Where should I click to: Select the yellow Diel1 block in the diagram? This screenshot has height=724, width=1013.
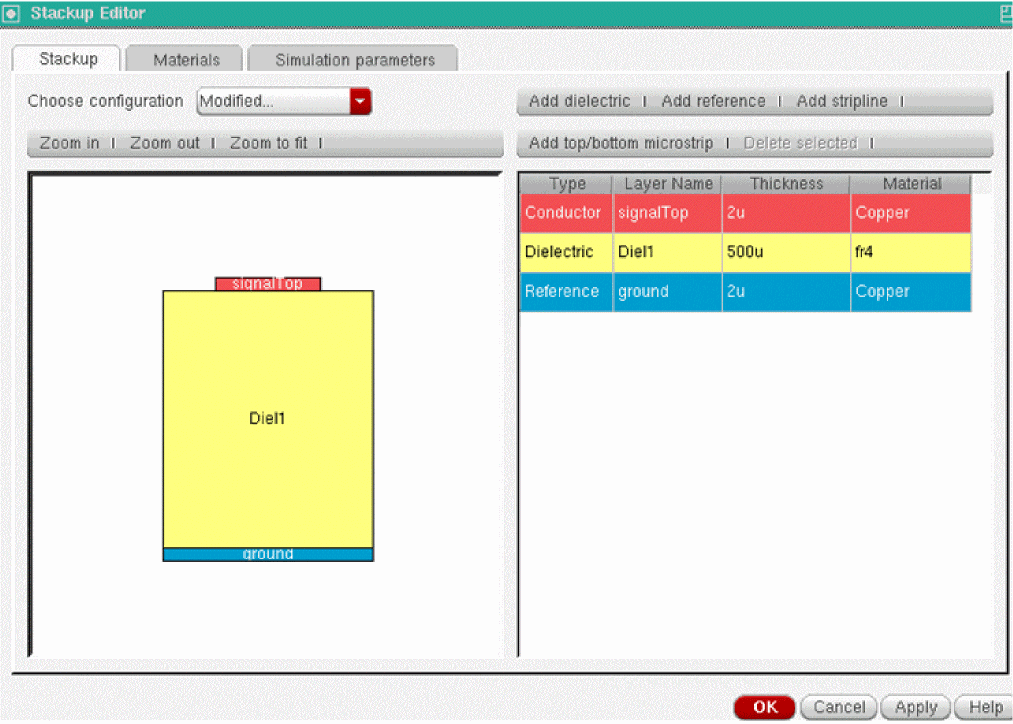tap(267, 419)
